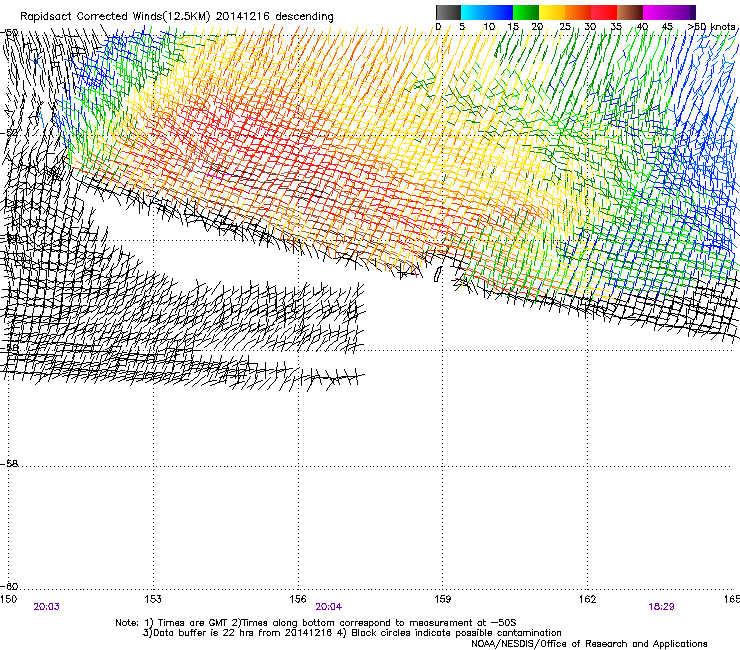Click the purple time label 18:29

[661, 607]
